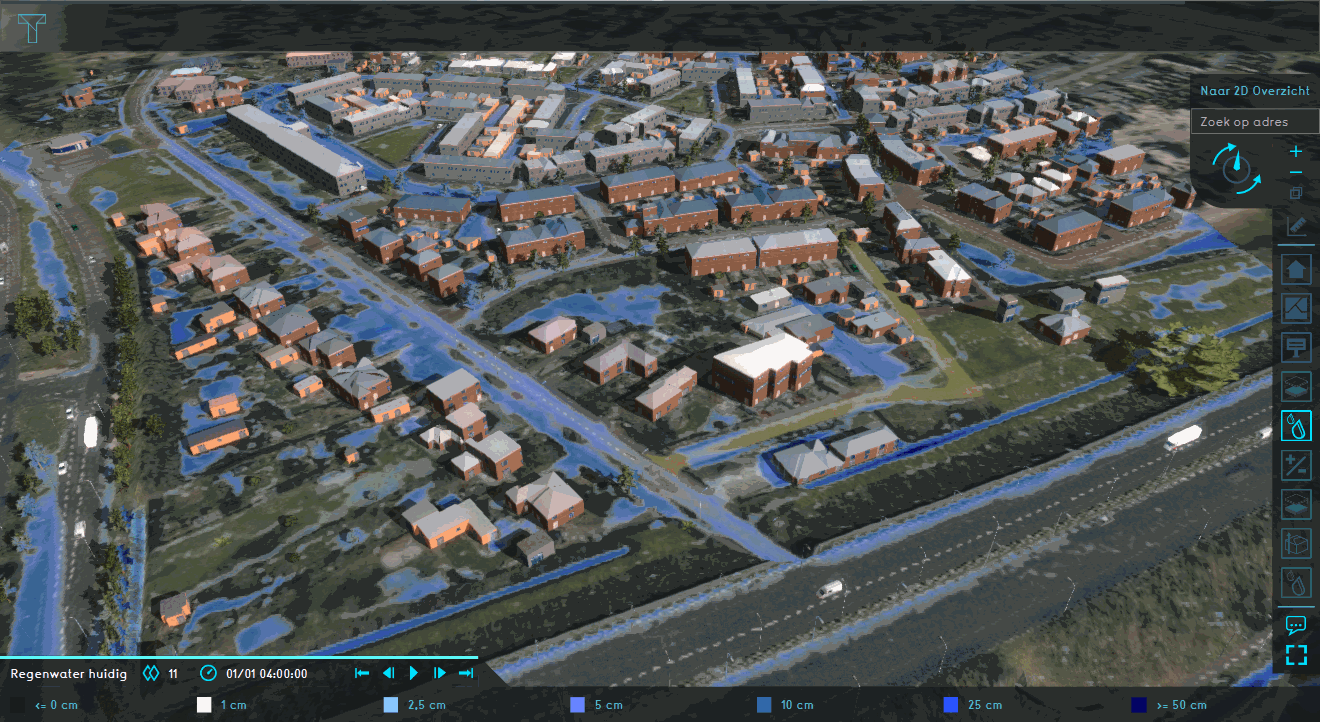Click the cyan timeline progress bar
Screen dimensions: 1320x722
239,658
